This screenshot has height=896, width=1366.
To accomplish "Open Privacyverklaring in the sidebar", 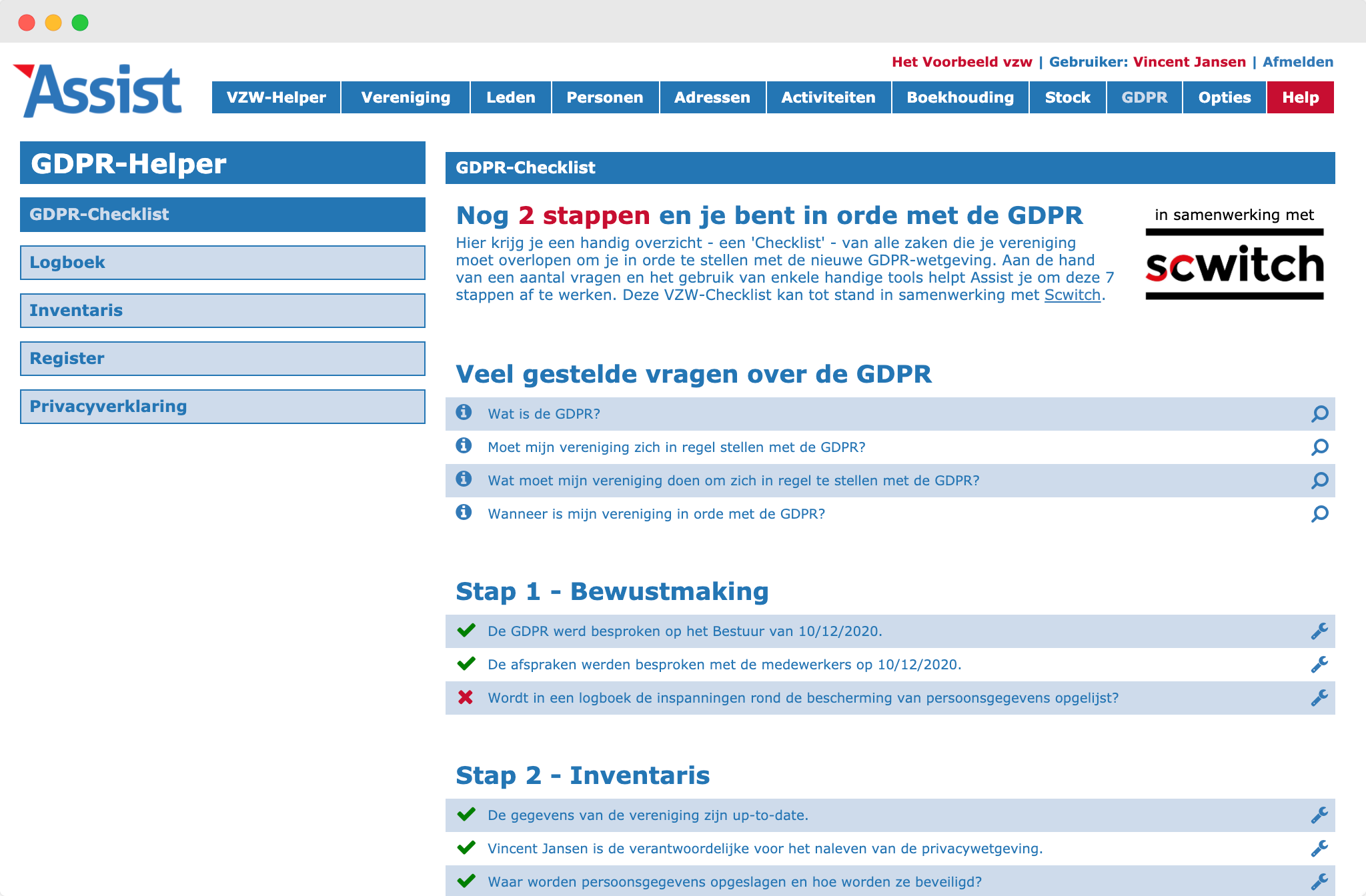I will (x=223, y=407).
